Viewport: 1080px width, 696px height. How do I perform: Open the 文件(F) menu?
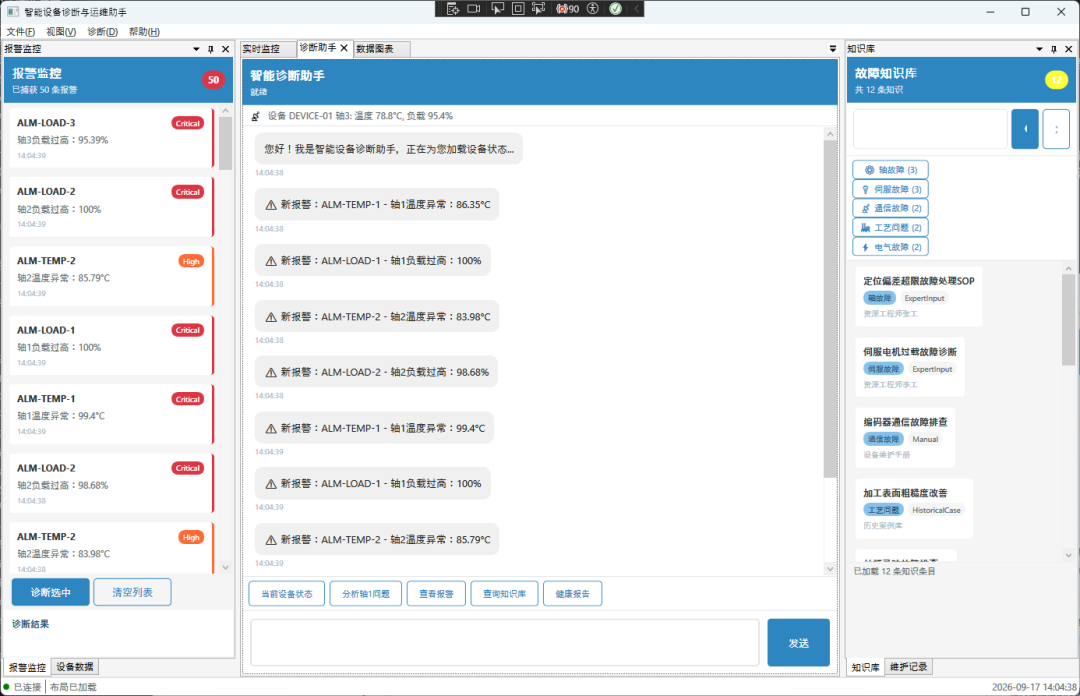21,32
